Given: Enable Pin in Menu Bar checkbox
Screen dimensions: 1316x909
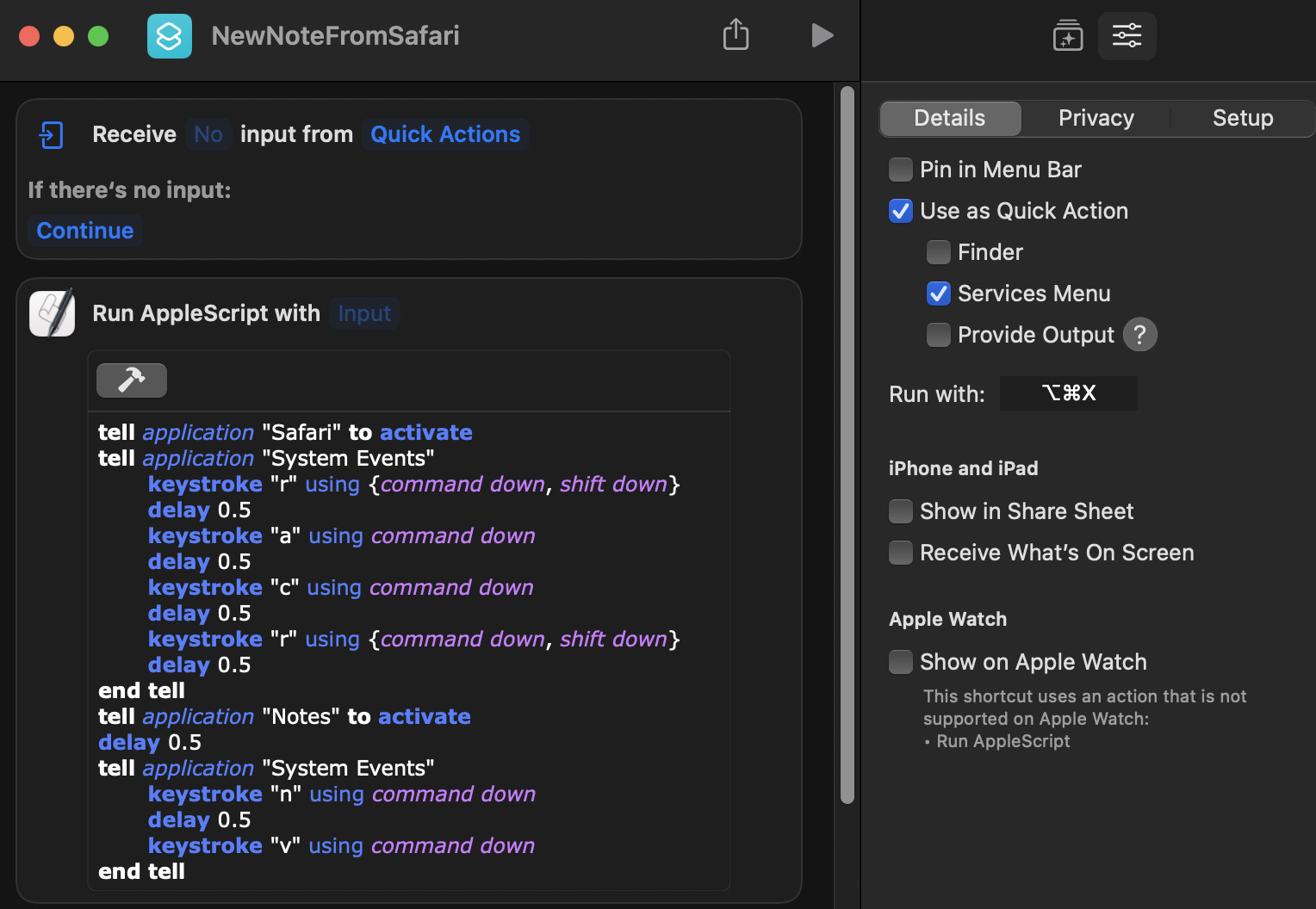Looking at the screenshot, I should (x=901, y=170).
